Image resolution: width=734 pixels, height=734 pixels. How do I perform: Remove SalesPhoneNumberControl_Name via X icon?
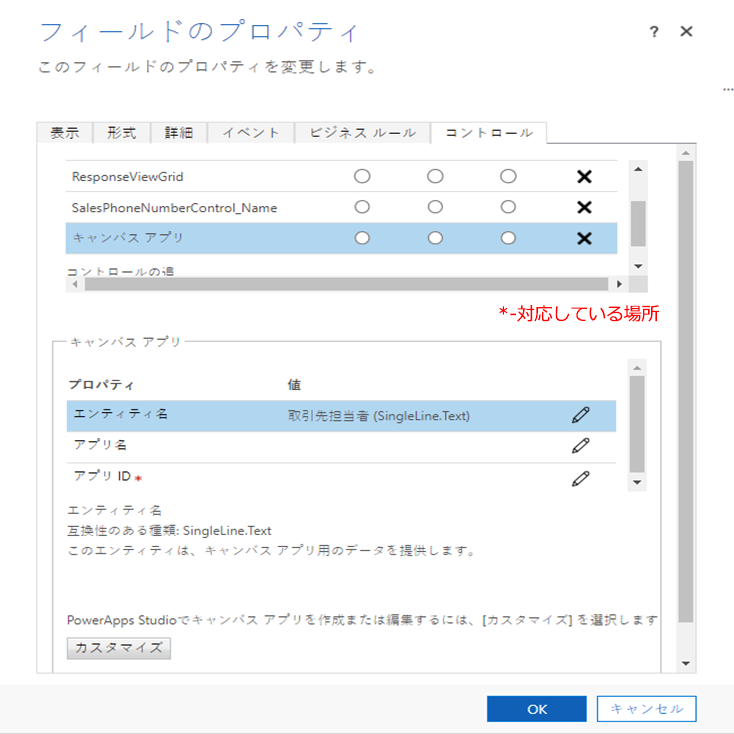(x=584, y=207)
